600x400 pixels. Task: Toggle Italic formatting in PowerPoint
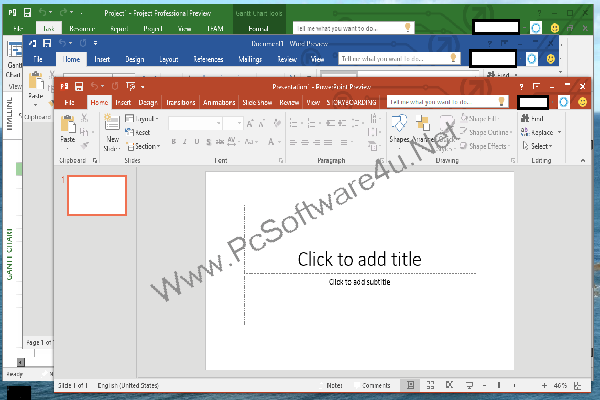[185, 142]
